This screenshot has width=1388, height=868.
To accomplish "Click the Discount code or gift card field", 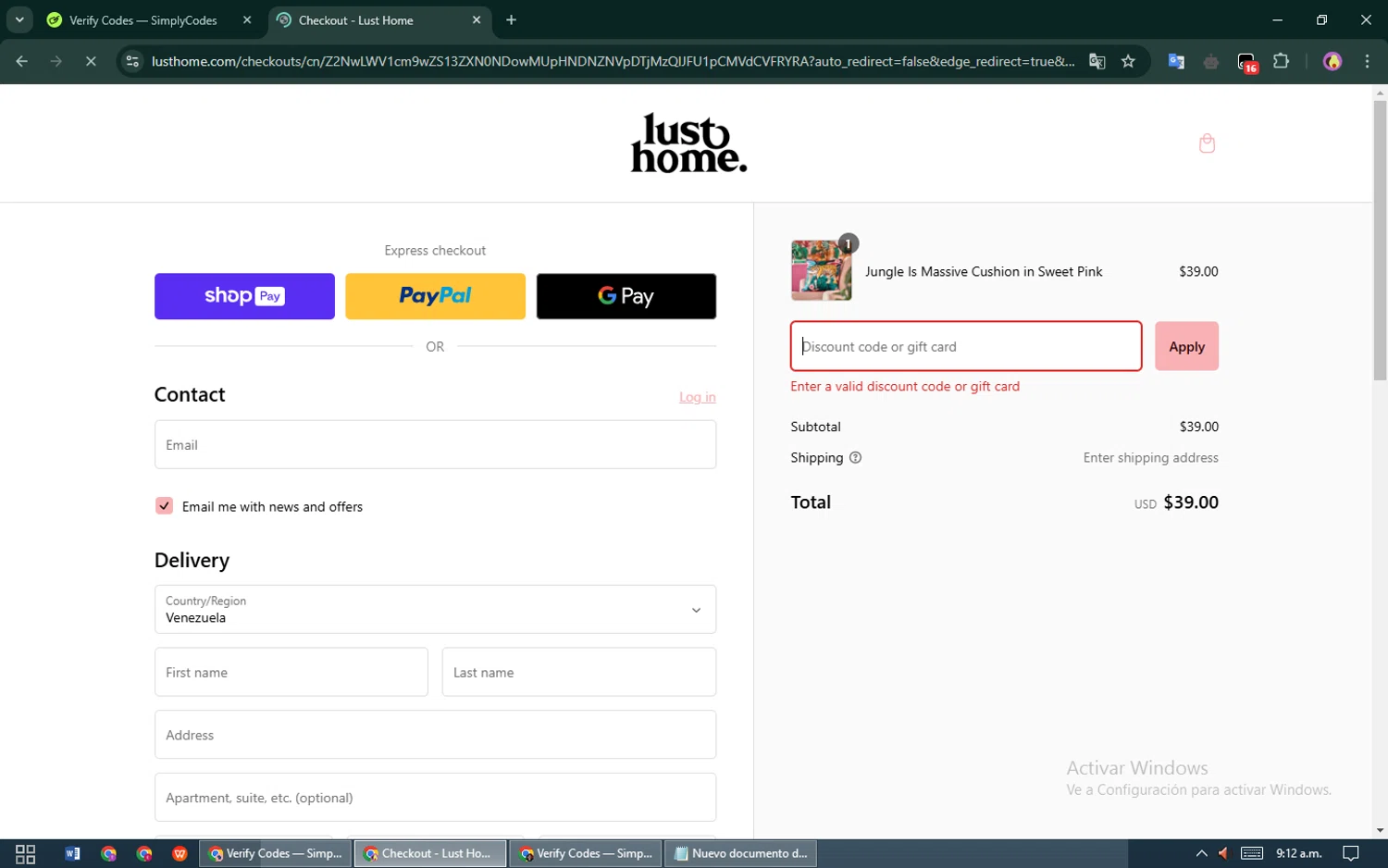I will click(x=966, y=346).
